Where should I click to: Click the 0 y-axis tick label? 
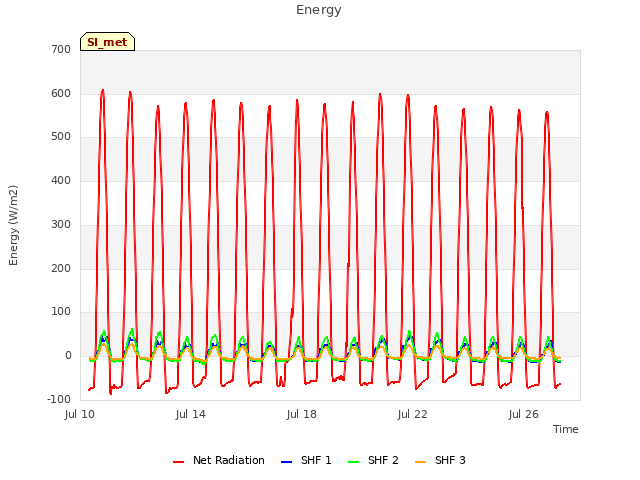tap(68, 356)
